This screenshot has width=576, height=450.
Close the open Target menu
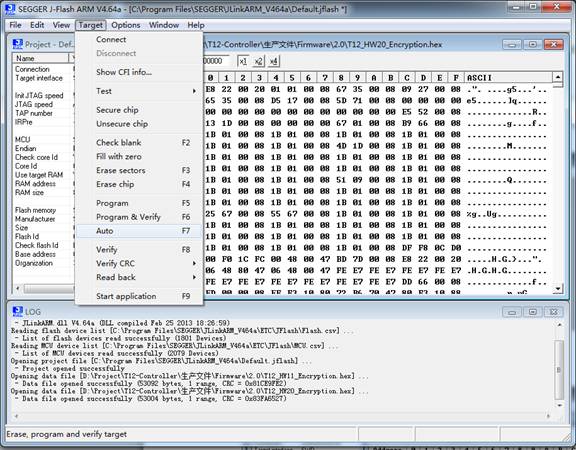click(91, 25)
